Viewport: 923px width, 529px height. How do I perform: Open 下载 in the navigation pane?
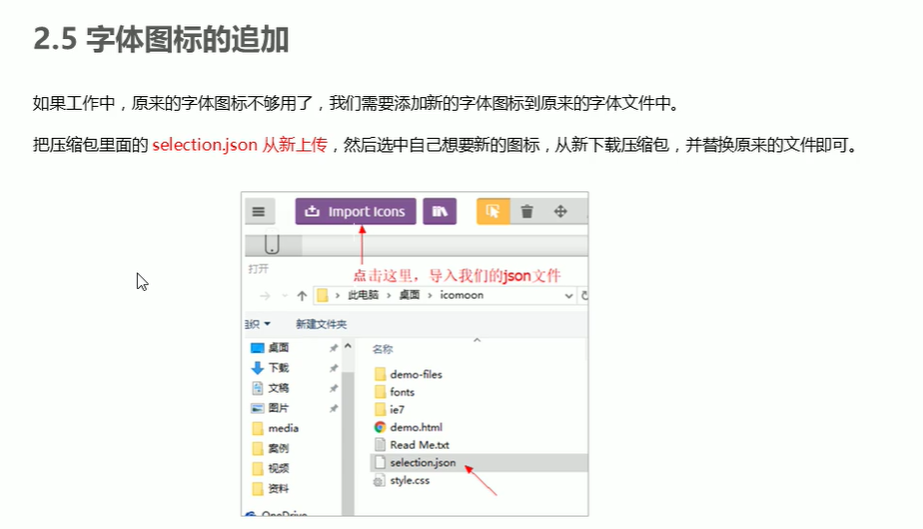click(278, 368)
